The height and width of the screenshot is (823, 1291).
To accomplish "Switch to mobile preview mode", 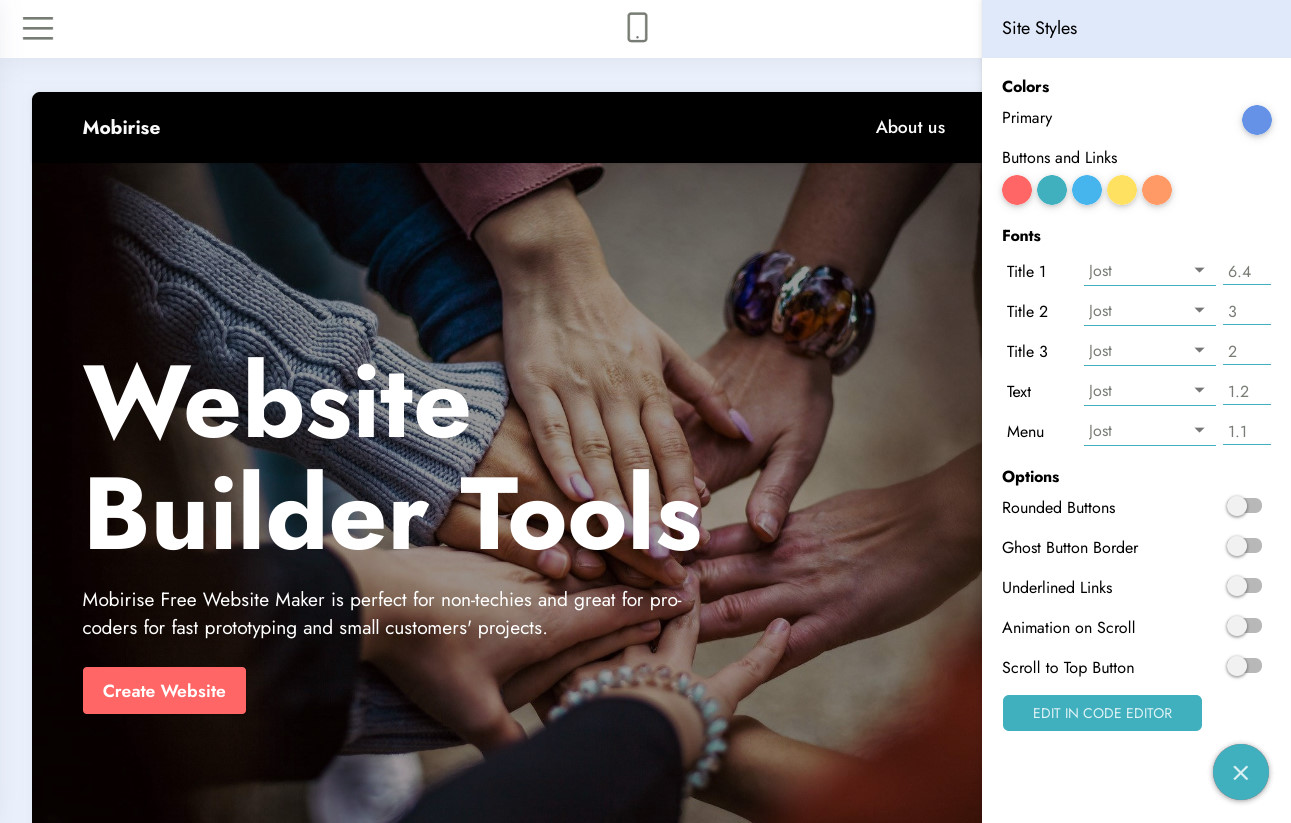I will click(637, 28).
